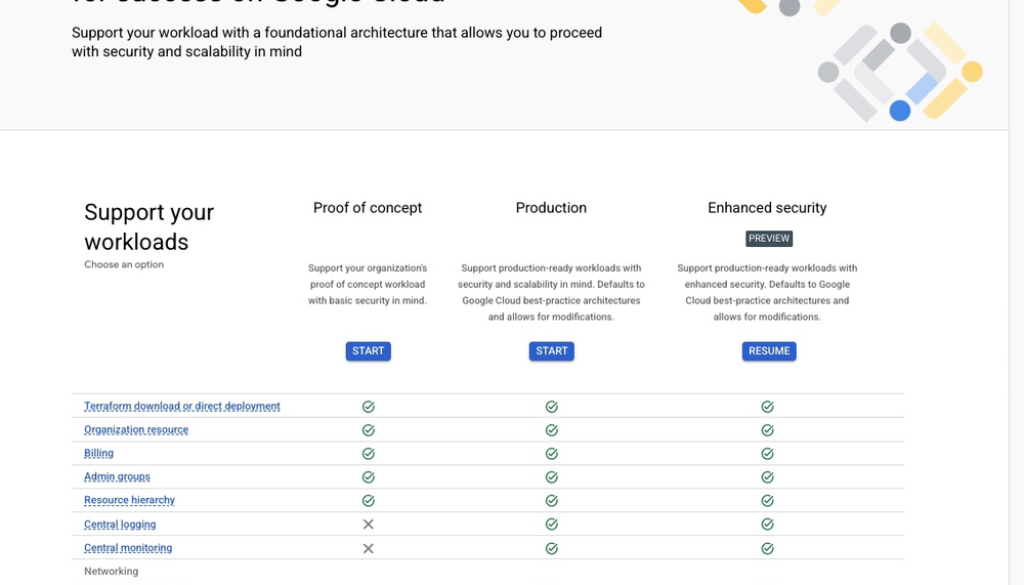The height and width of the screenshot is (585, 1024).
Task: Click the Proof of concept START button
Action: (368, 351)
